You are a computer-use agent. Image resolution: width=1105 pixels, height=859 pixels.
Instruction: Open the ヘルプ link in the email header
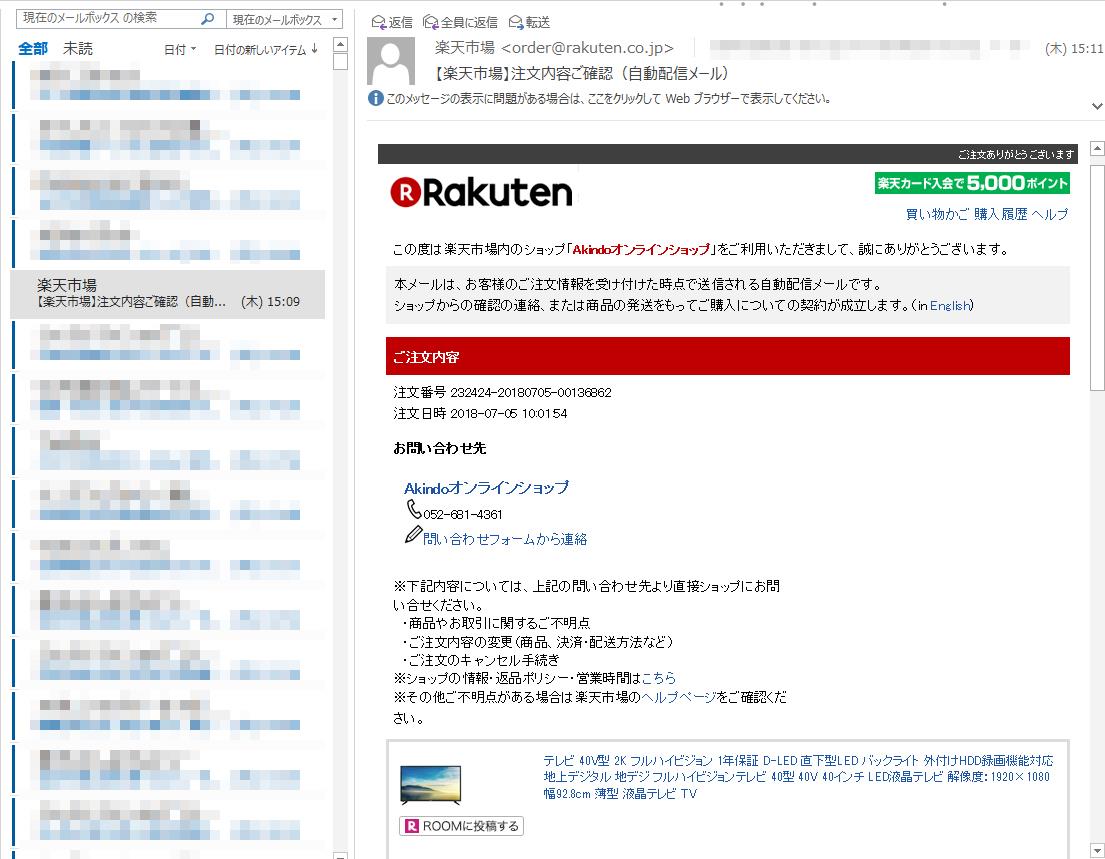(x=1049, y=214)
